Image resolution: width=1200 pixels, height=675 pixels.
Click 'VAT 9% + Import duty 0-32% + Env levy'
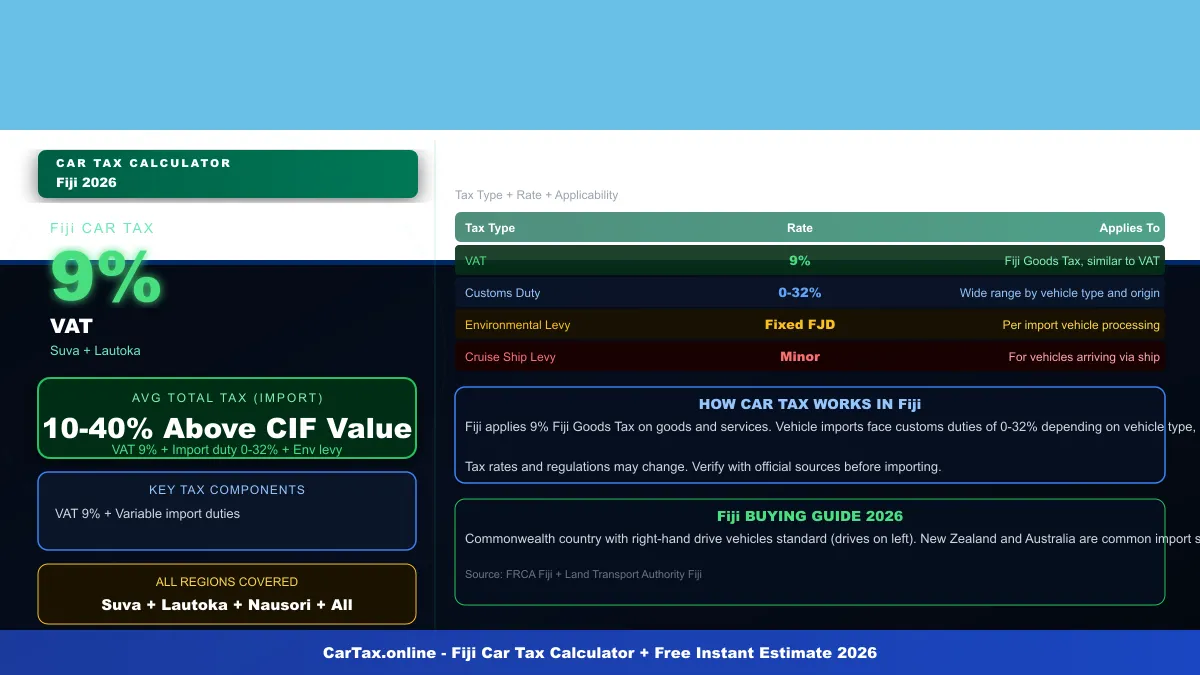[227, 450]
